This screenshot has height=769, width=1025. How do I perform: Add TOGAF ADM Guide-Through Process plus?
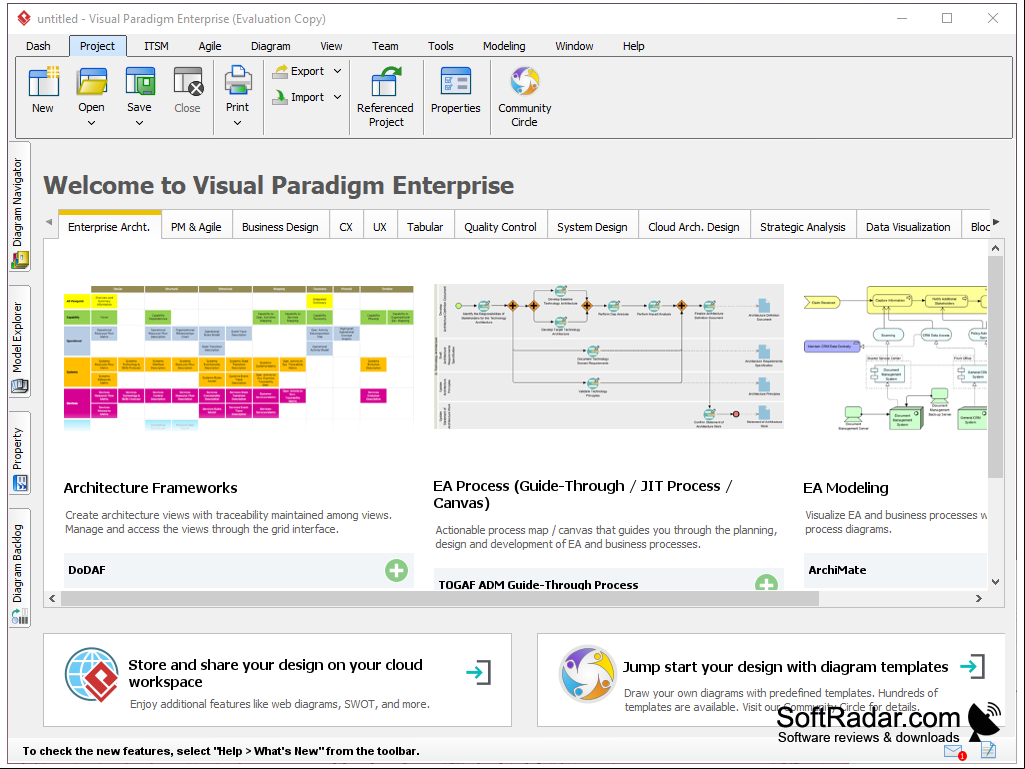766,582
